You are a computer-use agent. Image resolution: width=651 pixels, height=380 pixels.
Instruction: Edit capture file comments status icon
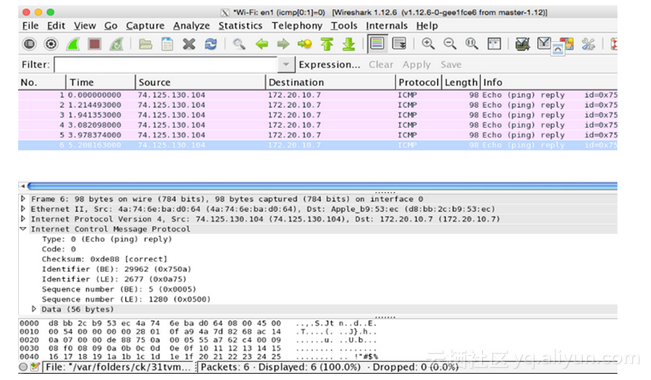click(x=35, y=367)
